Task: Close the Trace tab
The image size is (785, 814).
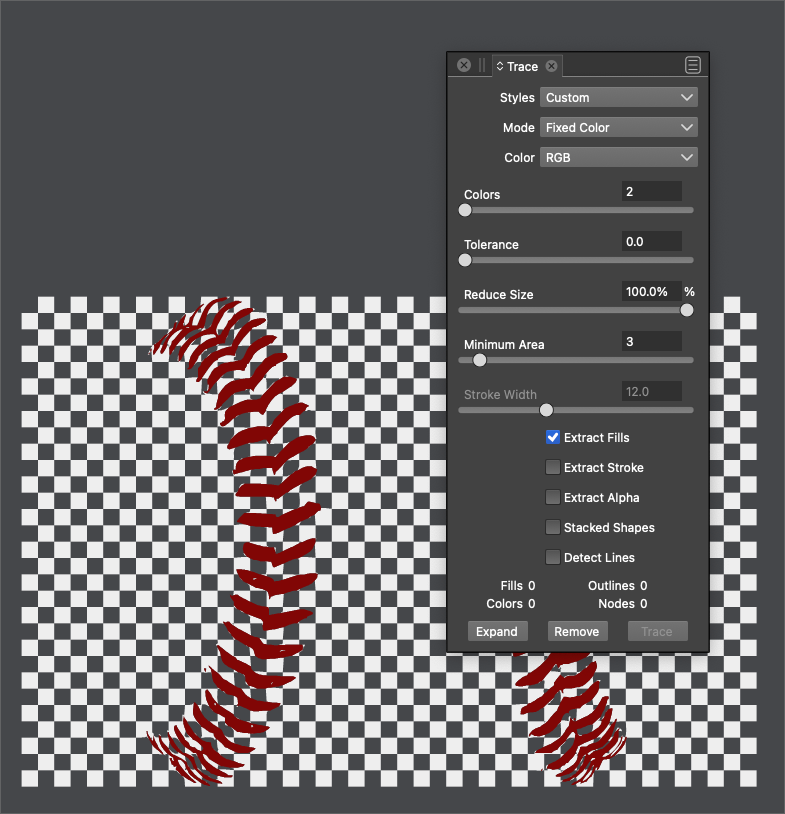Action: pos(551,66)
